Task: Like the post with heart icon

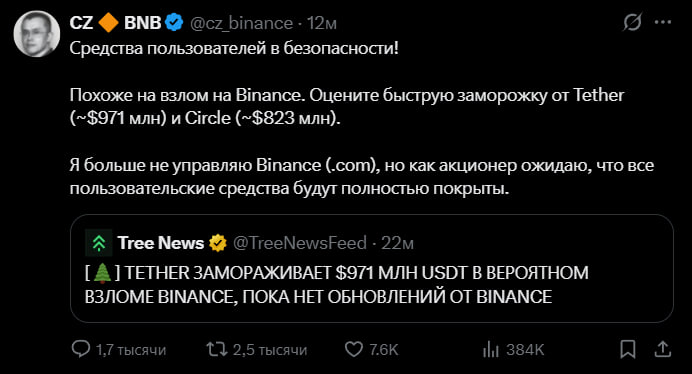Action: point(354,349)
